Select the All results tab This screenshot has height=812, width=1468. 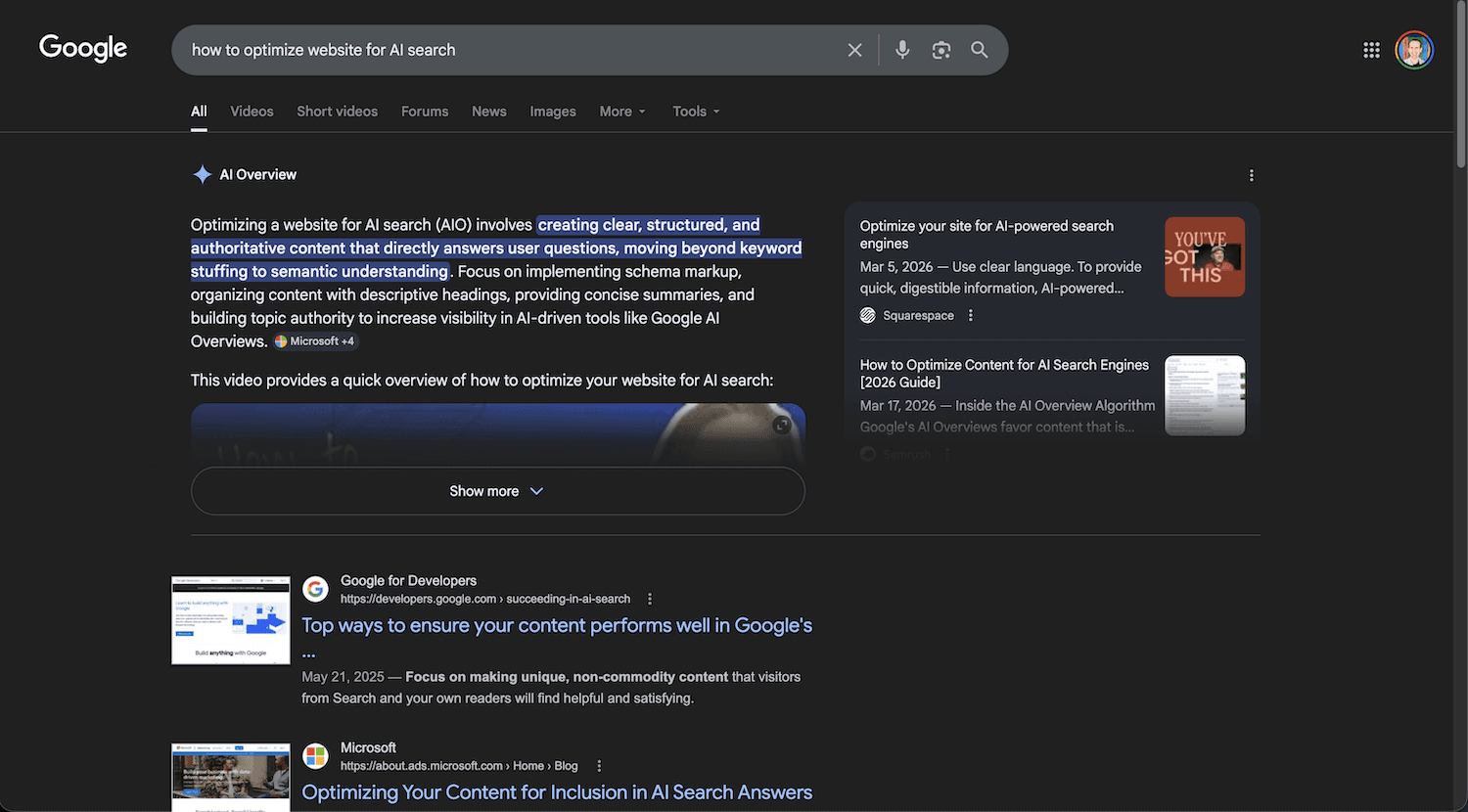199,112
